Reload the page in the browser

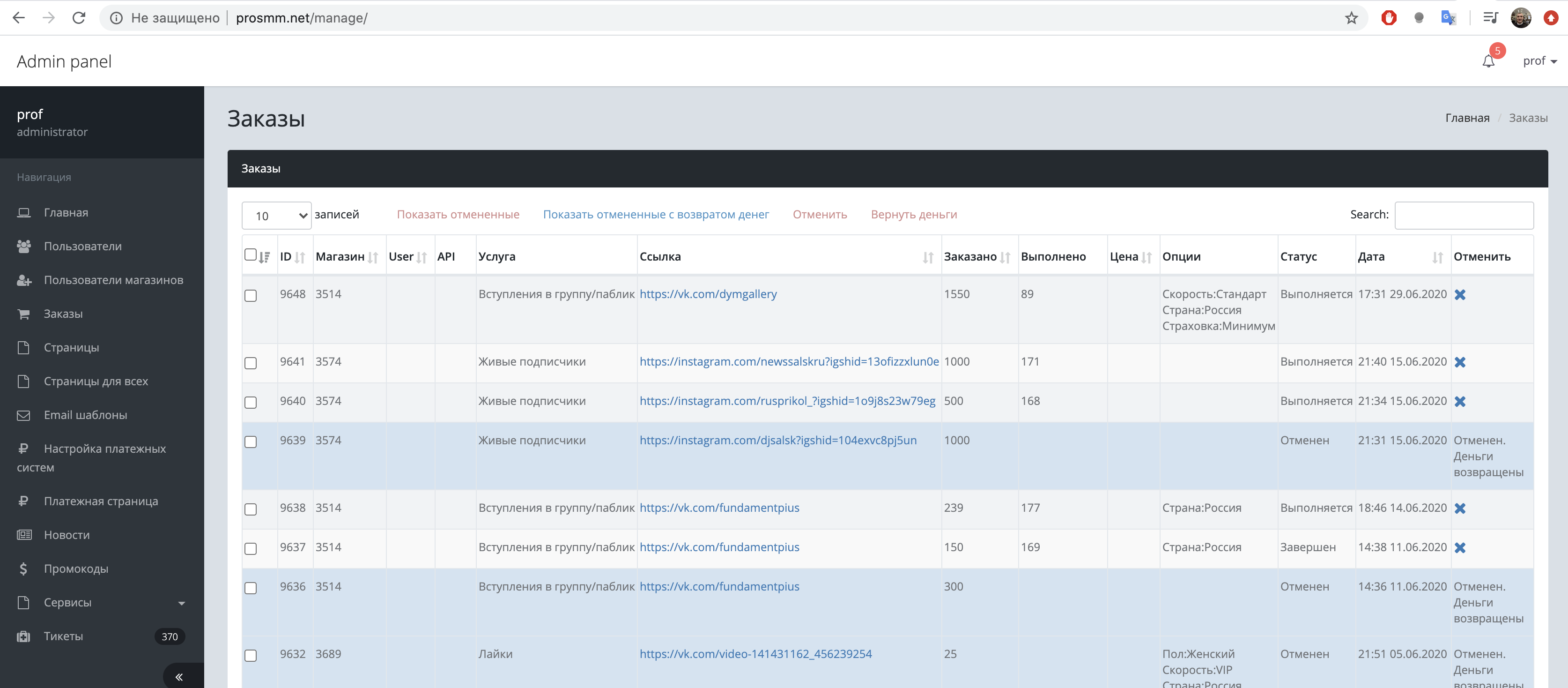point(79,18)
